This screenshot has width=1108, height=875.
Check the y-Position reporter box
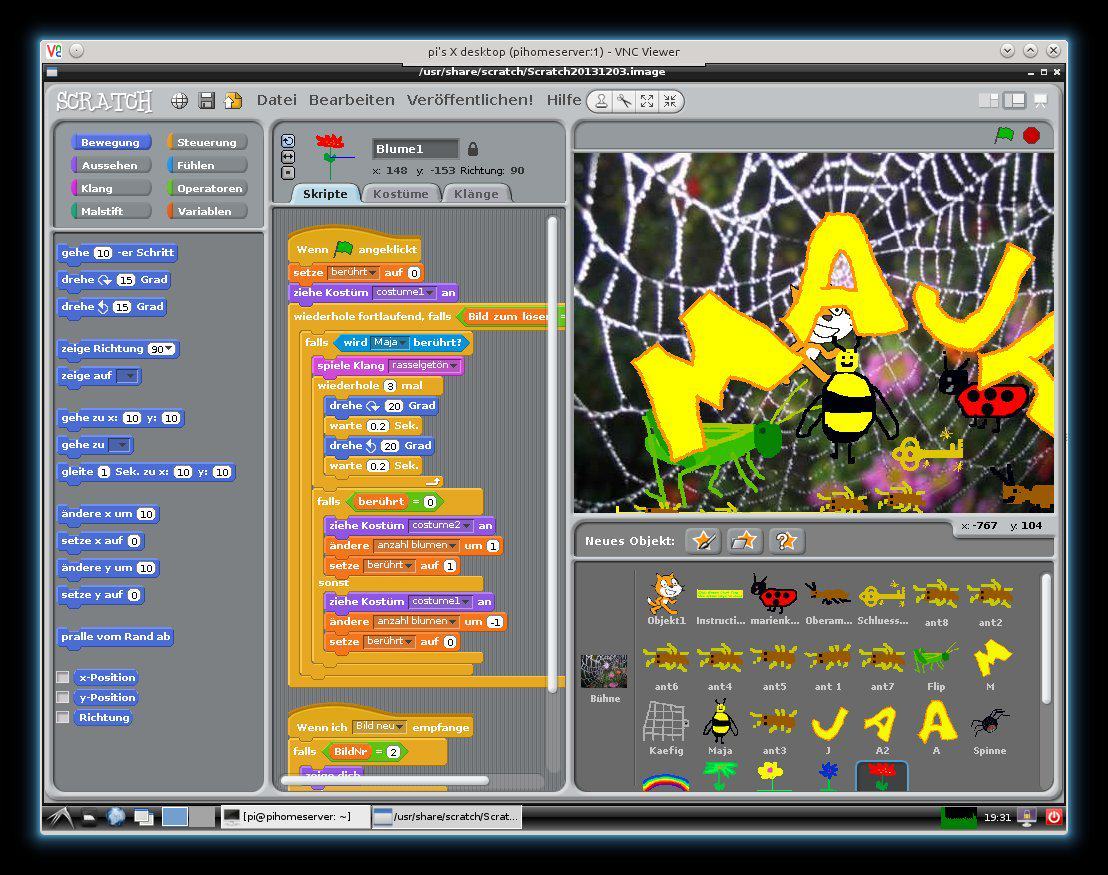pyautogui.click(x=63, y=698)
